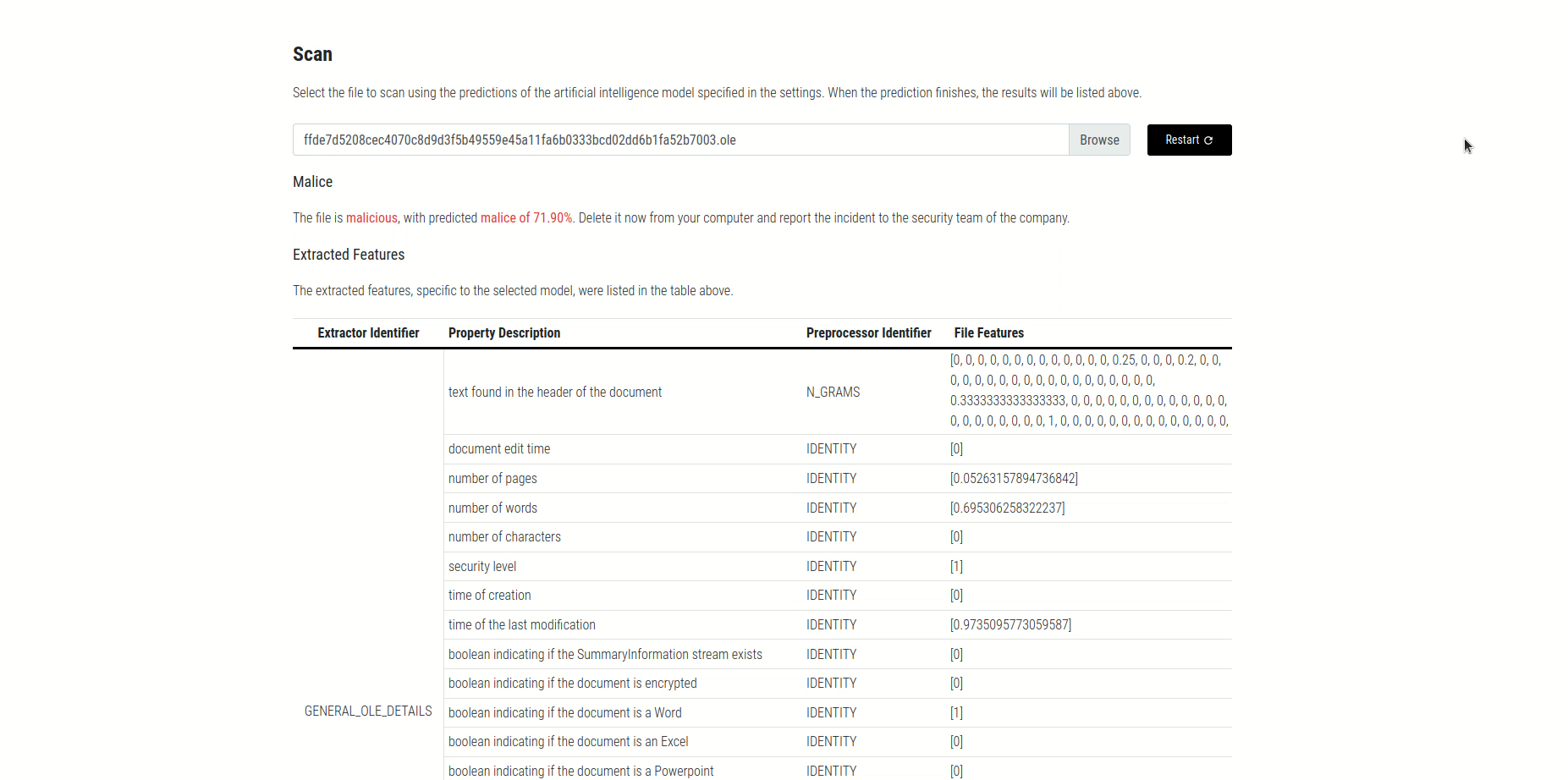Select the Extractor Identifier column header
This screenshot has width=1568, height=780.
[x=368, y=333]
